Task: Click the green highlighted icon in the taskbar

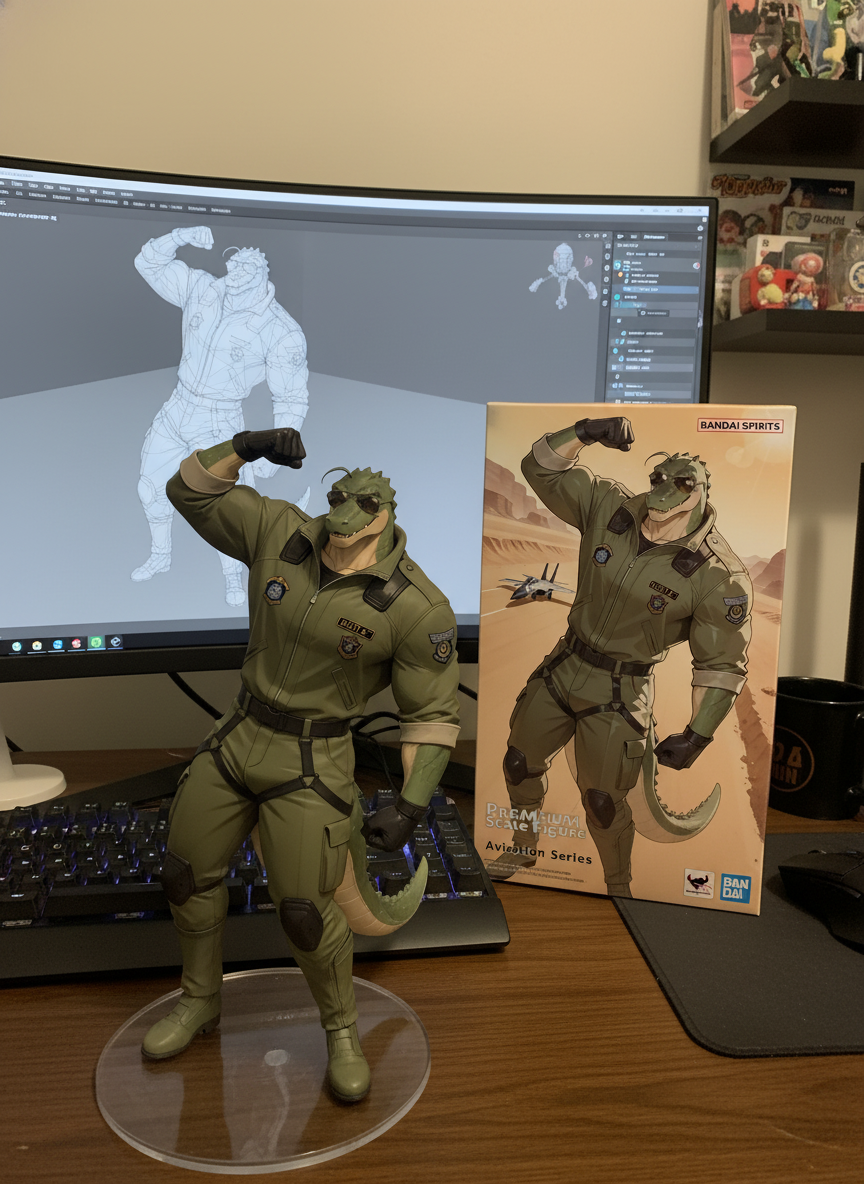Action: tap(96, 643)
